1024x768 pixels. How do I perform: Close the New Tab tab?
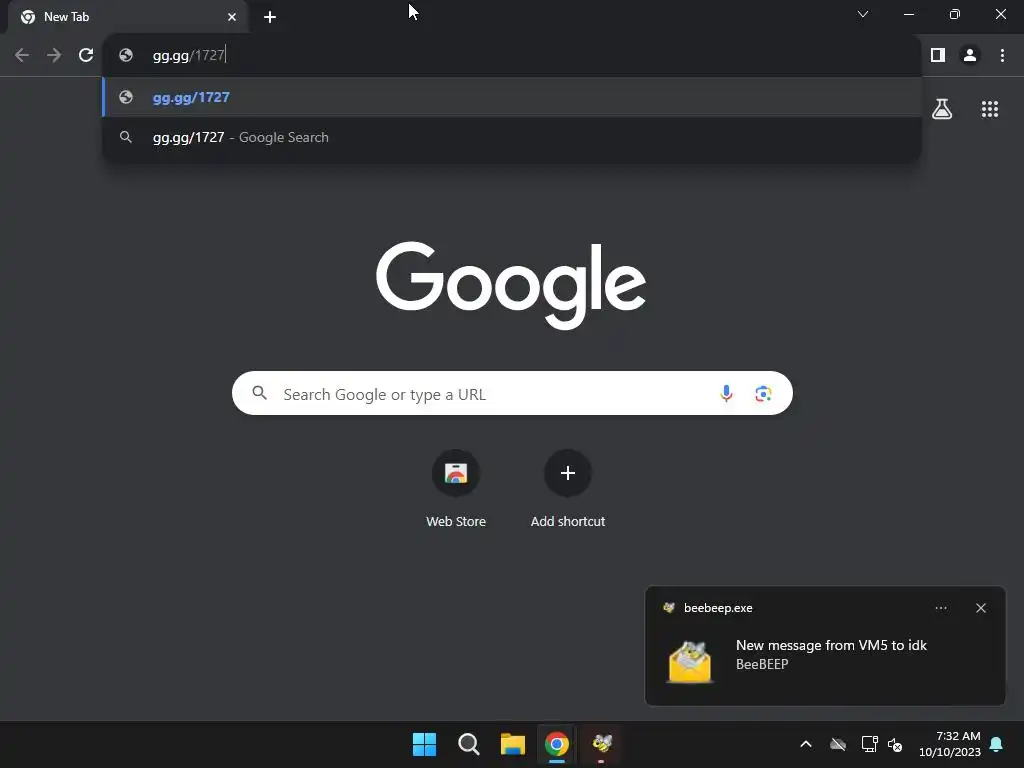click(x=232, y=17)
